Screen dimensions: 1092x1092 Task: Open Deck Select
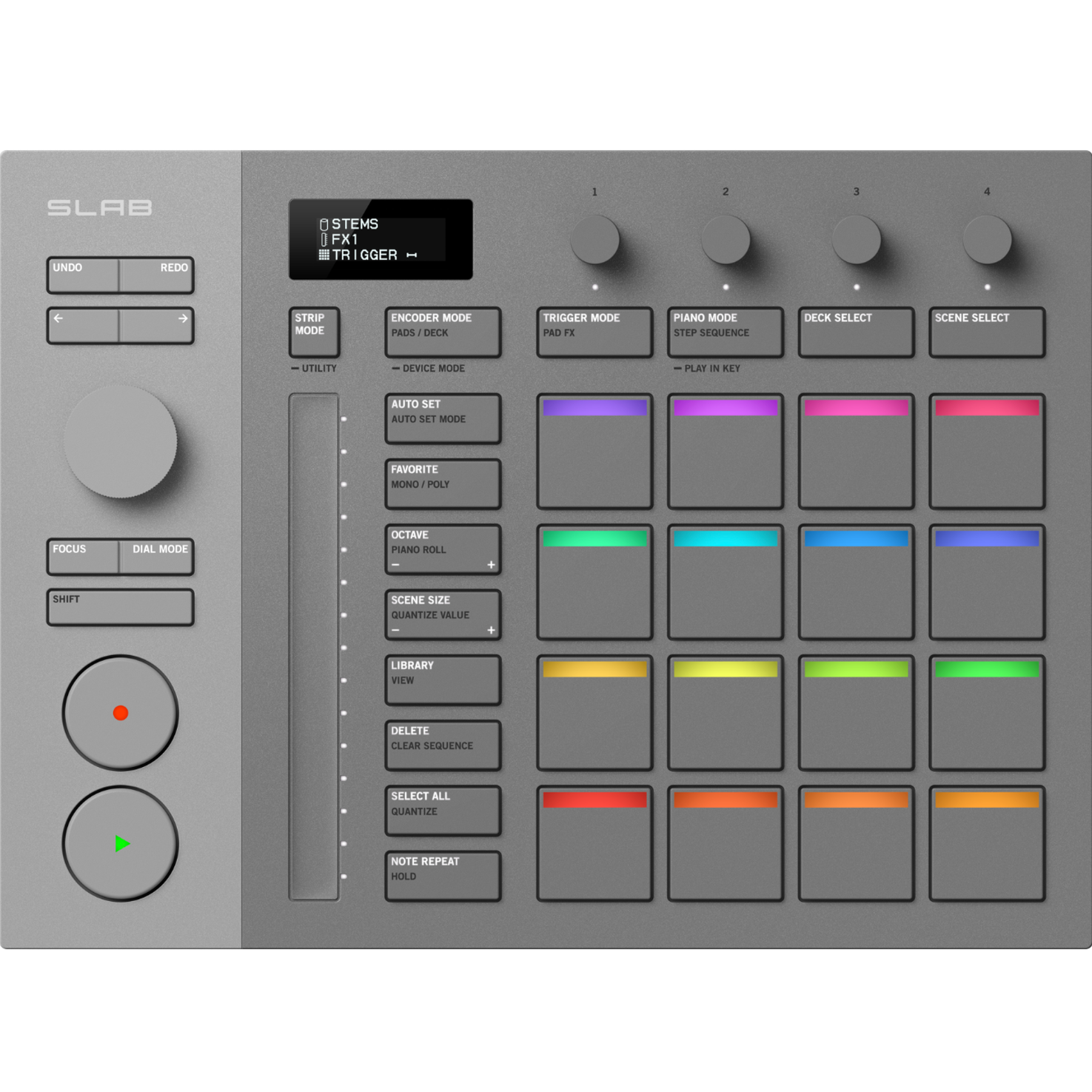click(x=856, y=332)
